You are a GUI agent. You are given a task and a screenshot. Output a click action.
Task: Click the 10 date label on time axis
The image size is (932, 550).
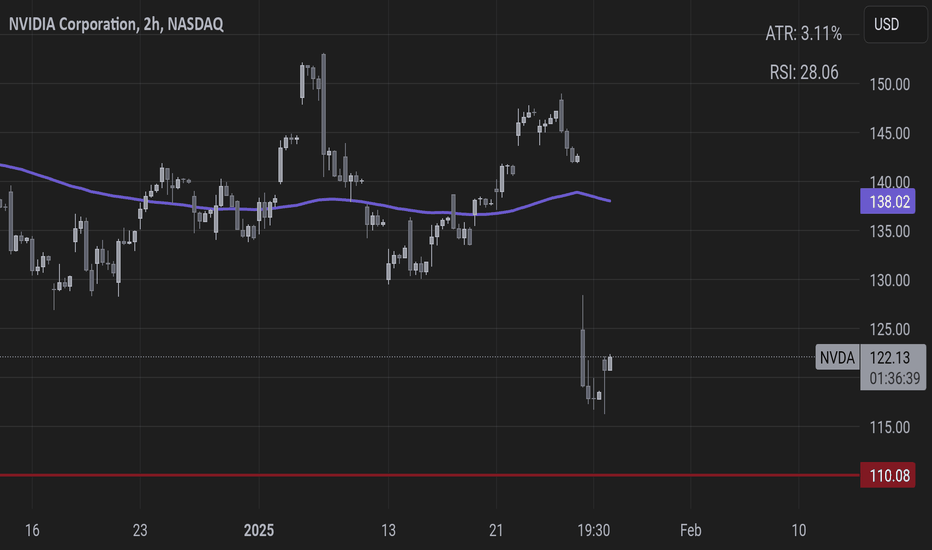(799, 530)
